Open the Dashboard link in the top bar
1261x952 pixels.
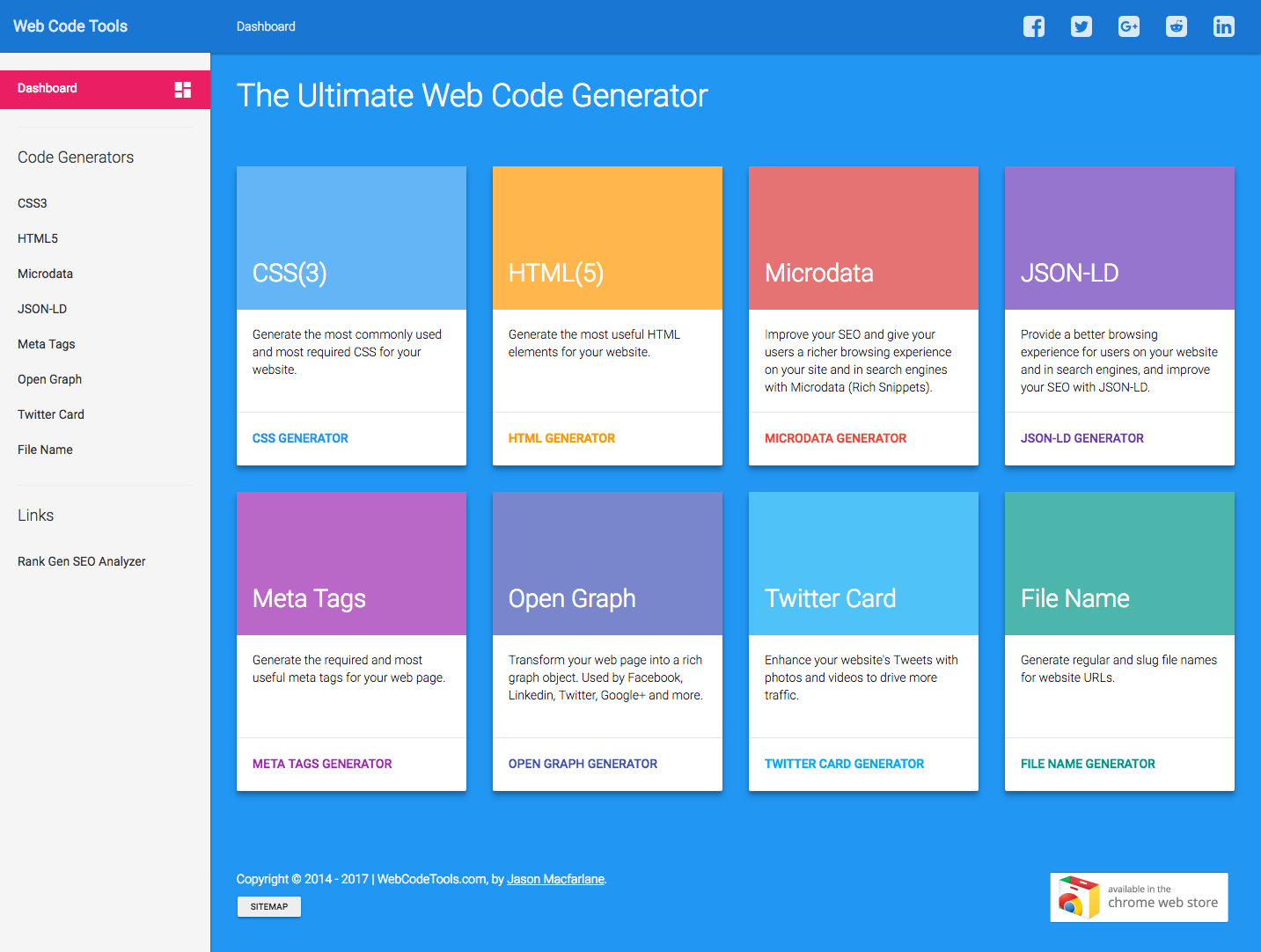click(x=266, y=26)
